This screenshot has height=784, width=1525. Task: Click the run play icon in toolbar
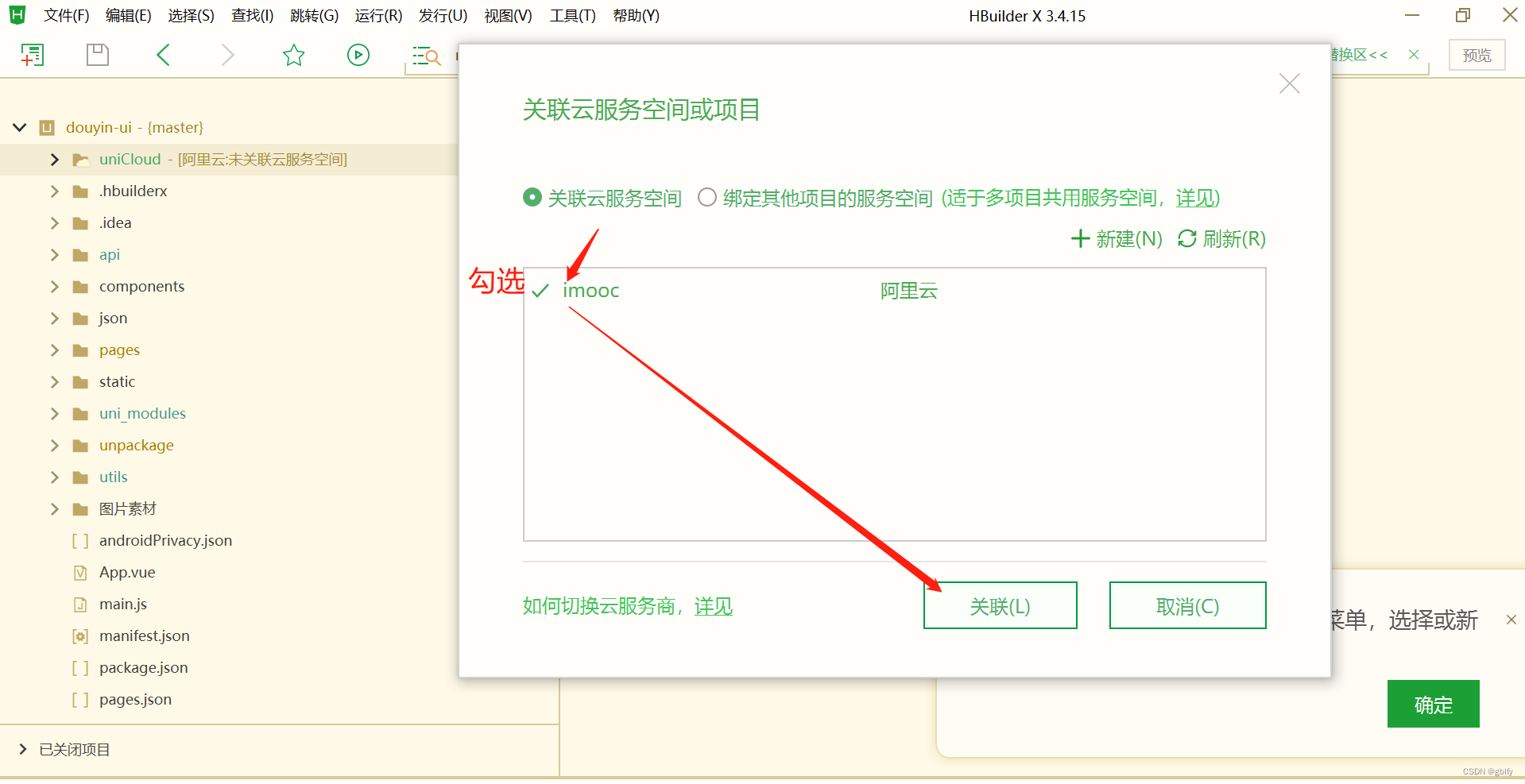pos(358,55)
